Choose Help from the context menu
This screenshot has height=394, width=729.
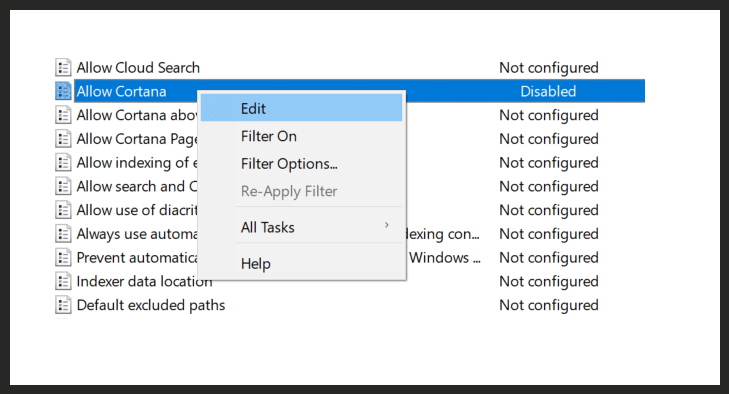coord(301,263)
